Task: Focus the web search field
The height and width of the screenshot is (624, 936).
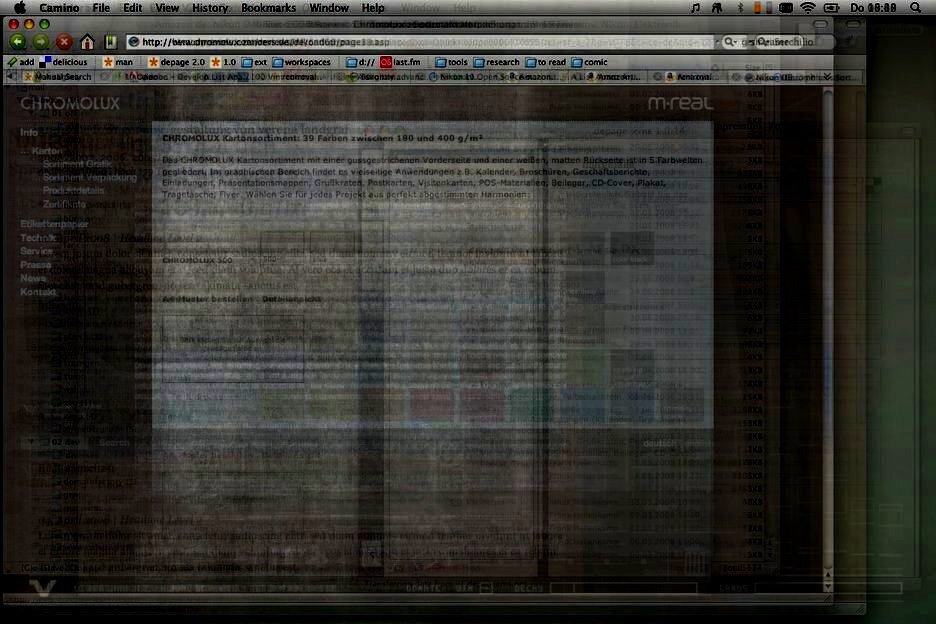Action: click(777, 42)
